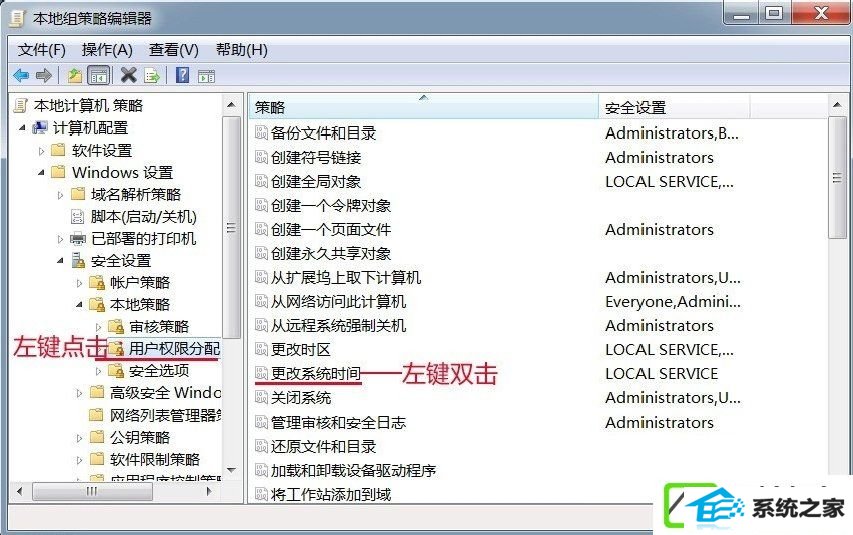The image size is (853, 535).
Task: Click the 软件限制策略 folder icon
Action: (x=97, y=459)
